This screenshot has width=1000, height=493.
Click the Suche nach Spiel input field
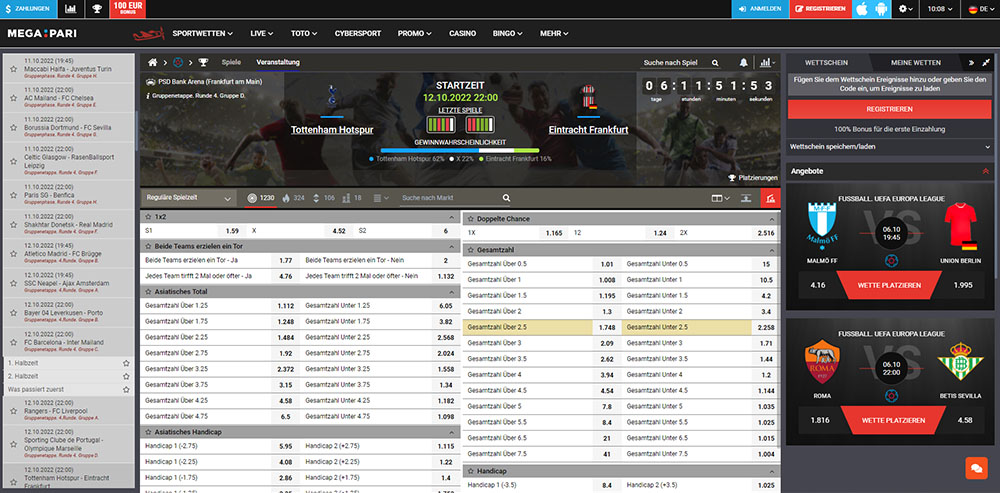tap(674, 63)
